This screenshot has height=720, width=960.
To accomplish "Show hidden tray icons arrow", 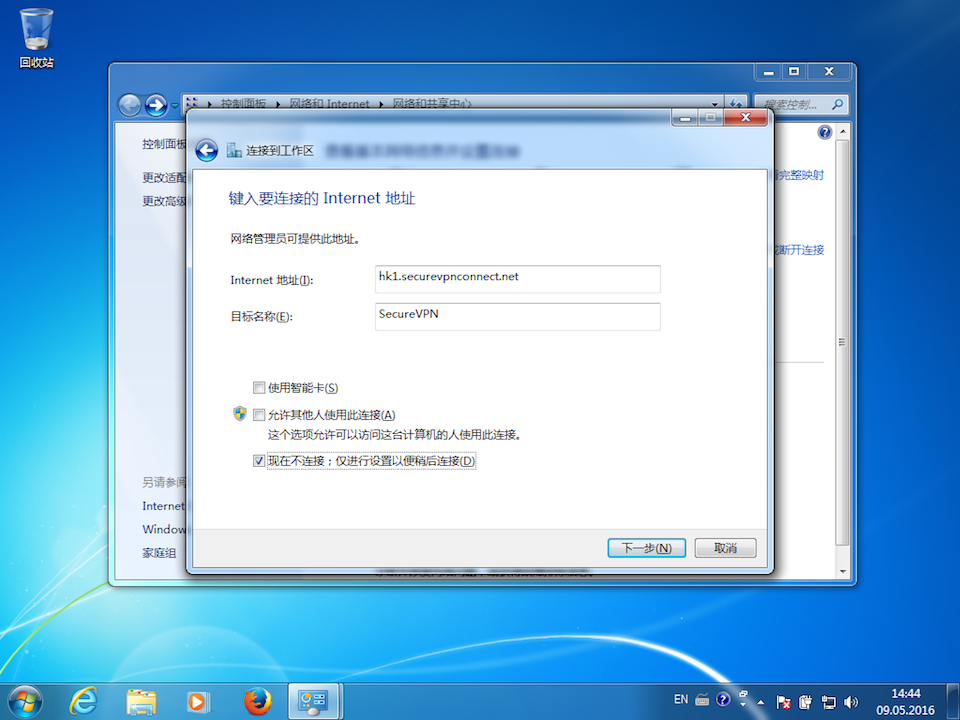I will (760, 702).
